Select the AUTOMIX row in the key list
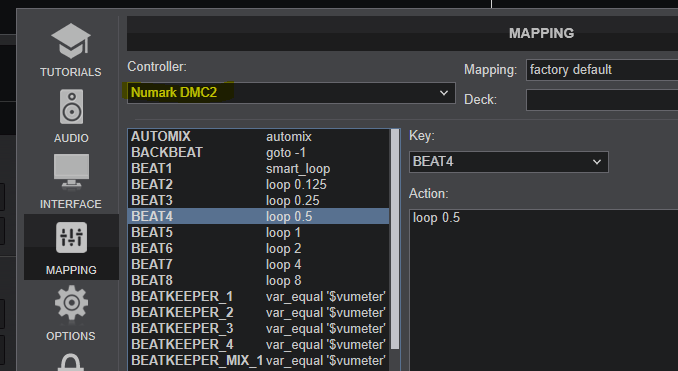This screenshot has height=371, width=678. [x=259, y=137]
